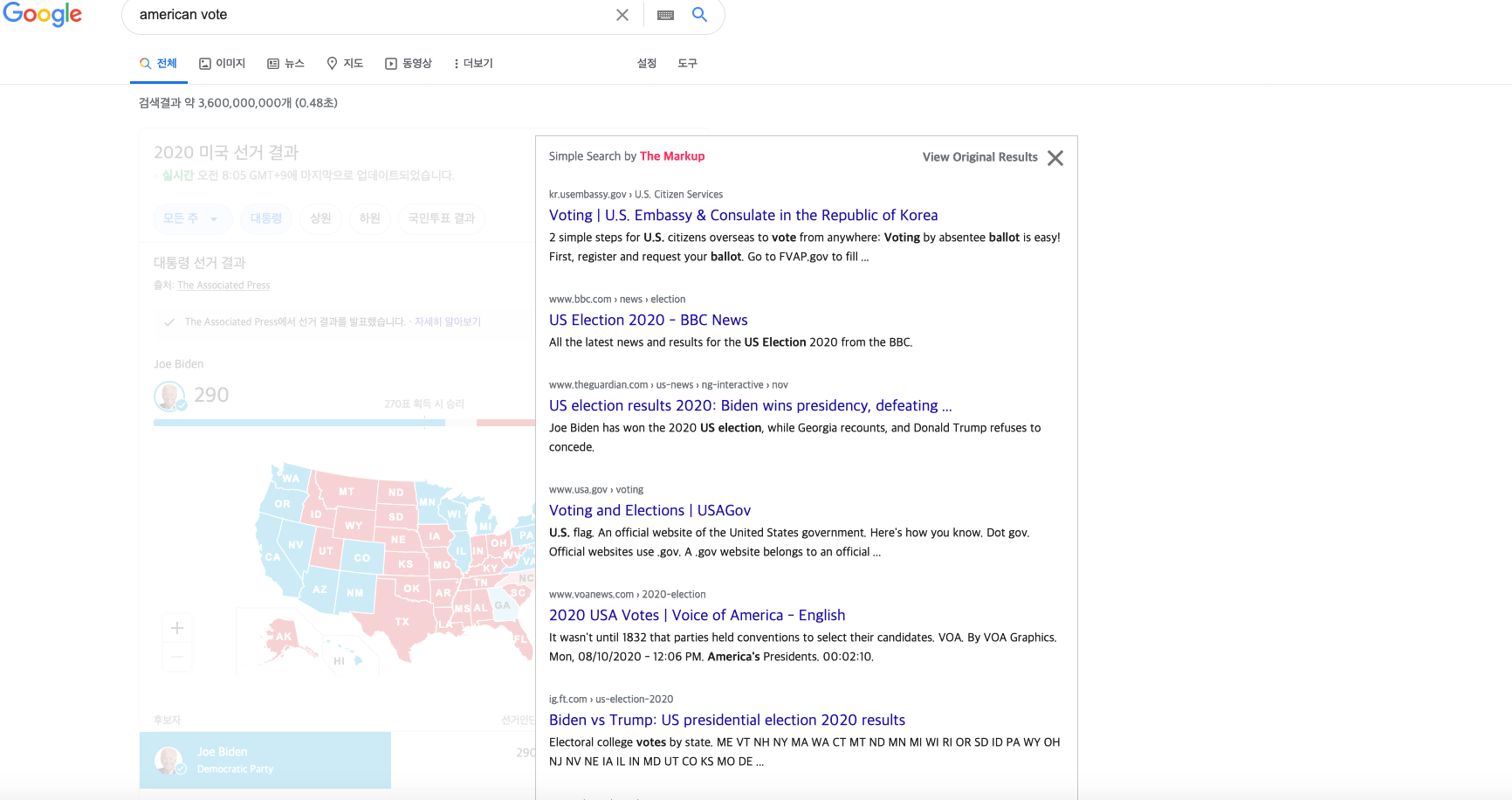Open the 동영상 (Videos) tab
This screenshot has width=1512, height=800.
[409, 63]
